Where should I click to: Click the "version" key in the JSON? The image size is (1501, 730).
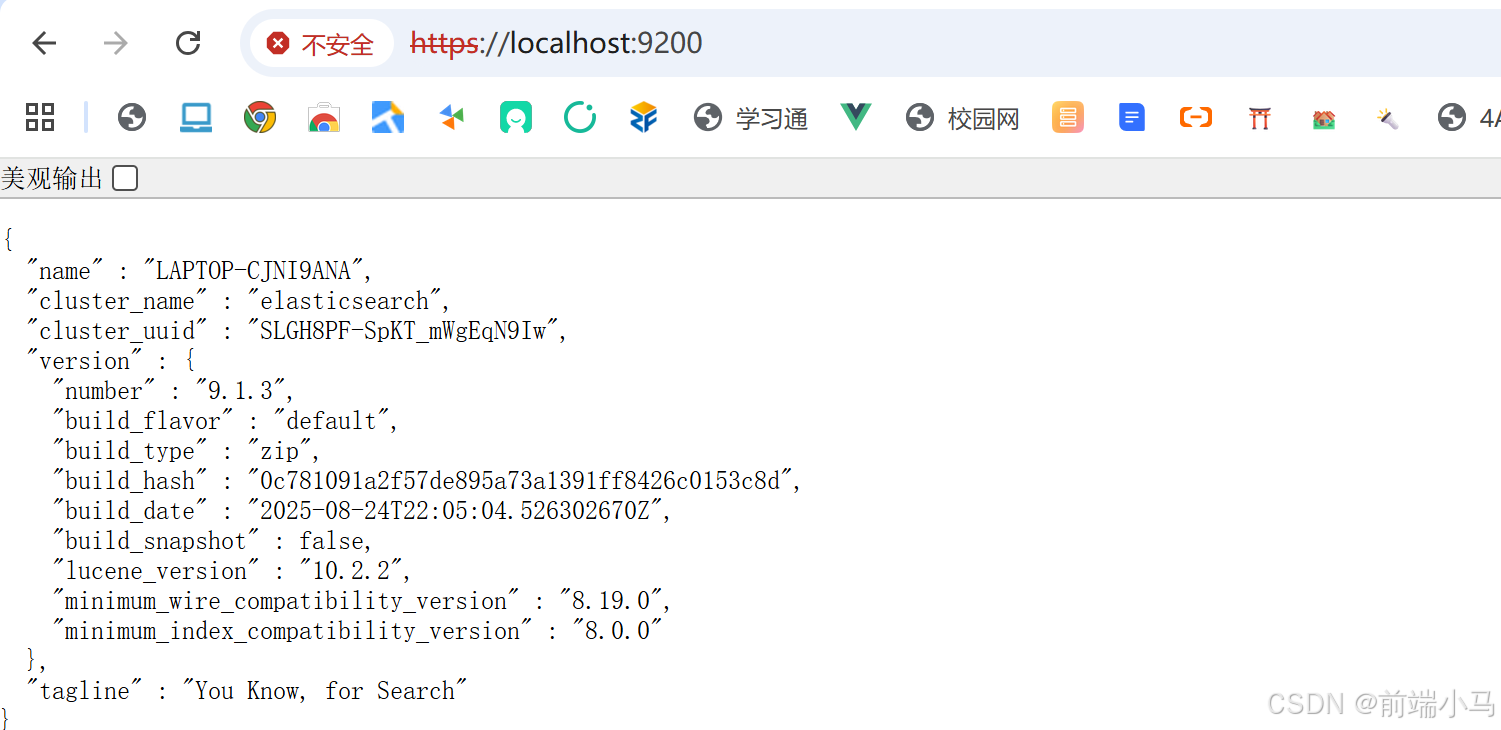84,360
